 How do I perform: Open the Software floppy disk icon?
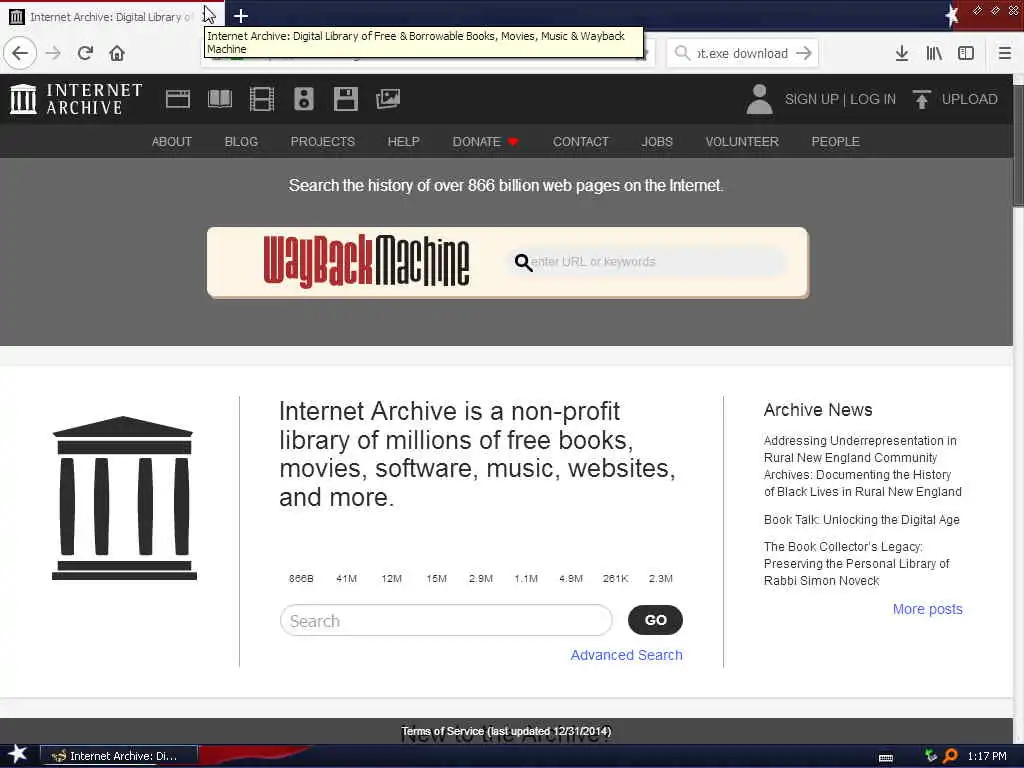pos(345,99)
